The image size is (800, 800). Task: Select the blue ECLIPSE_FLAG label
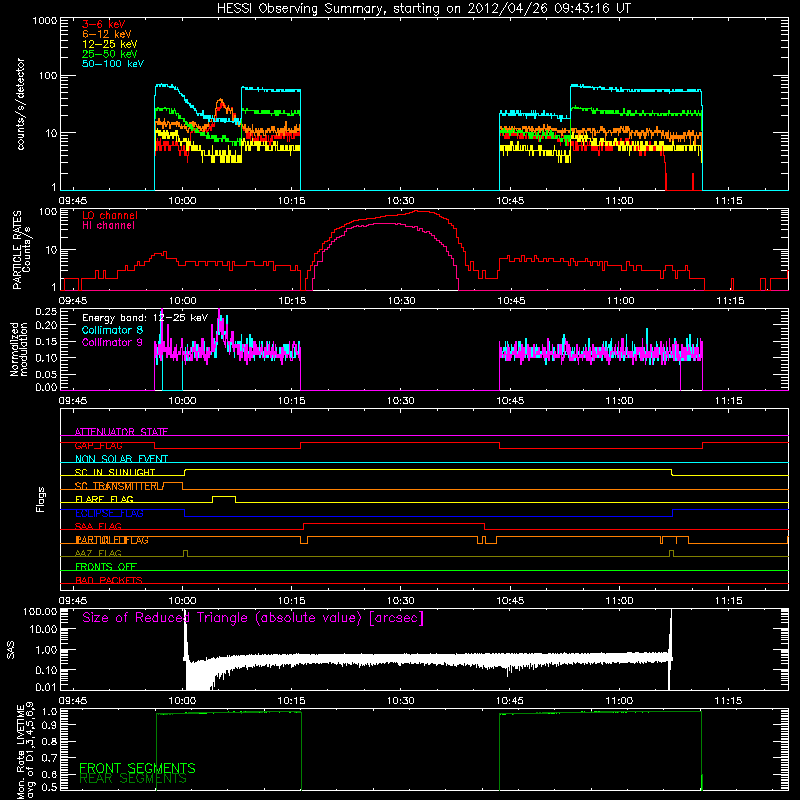point(109,513)
